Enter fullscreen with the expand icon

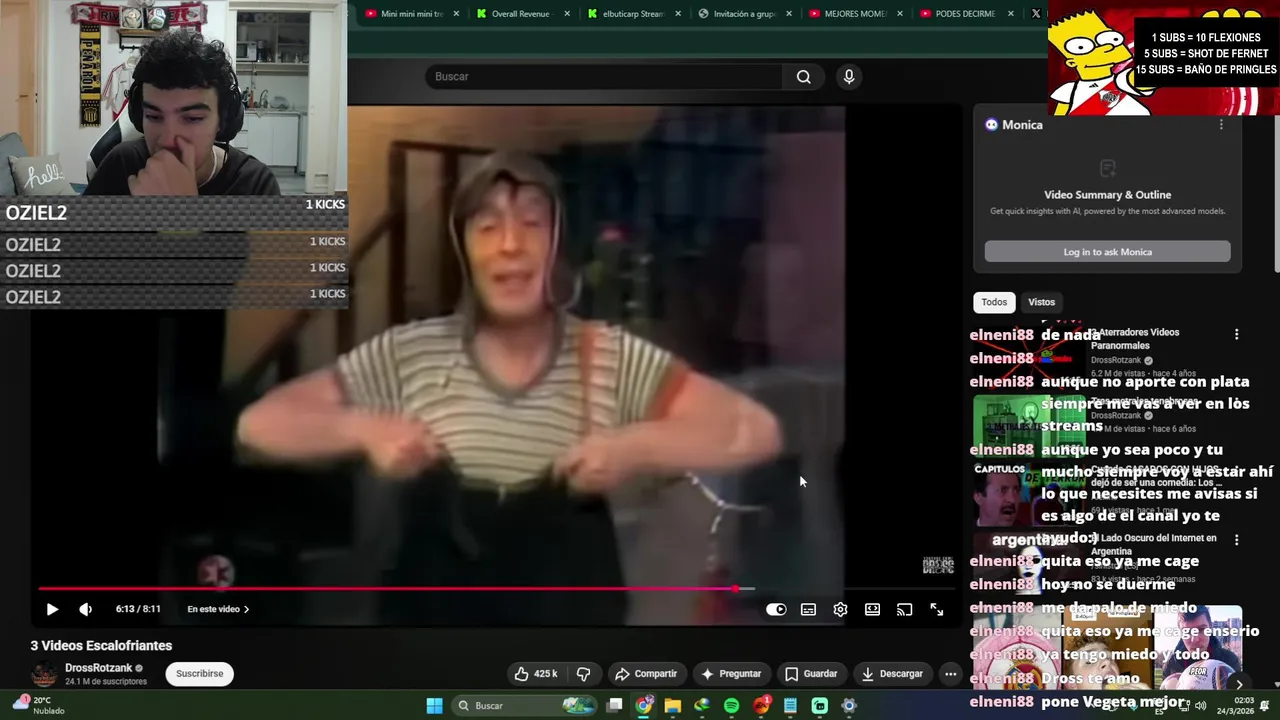pyautogui.click(x=937, y=609)
